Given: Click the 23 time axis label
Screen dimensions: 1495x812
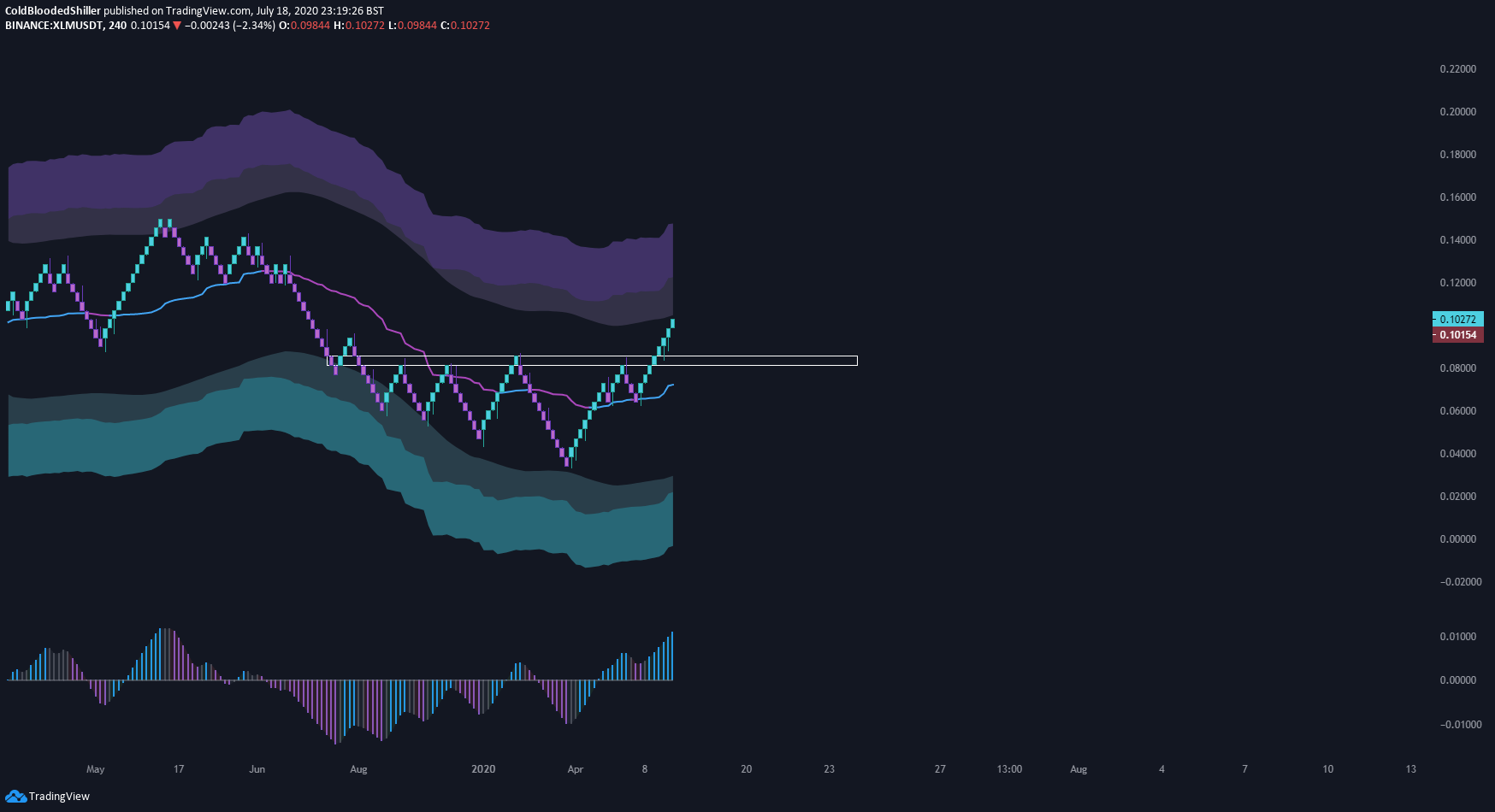Looking at the screenshot, I should tap(830, 769).
